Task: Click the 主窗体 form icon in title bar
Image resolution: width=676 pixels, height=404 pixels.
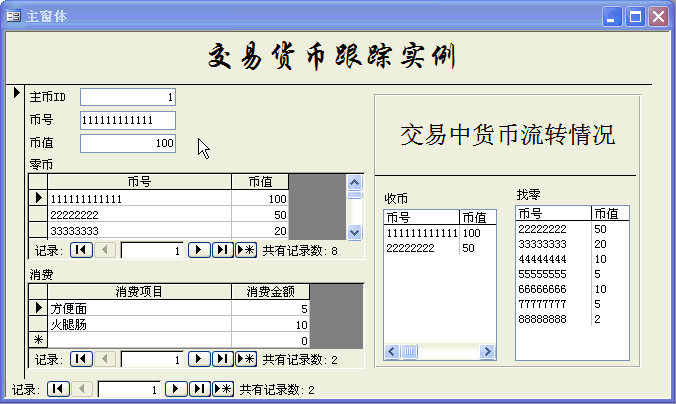Action: [x=13, y=16]
